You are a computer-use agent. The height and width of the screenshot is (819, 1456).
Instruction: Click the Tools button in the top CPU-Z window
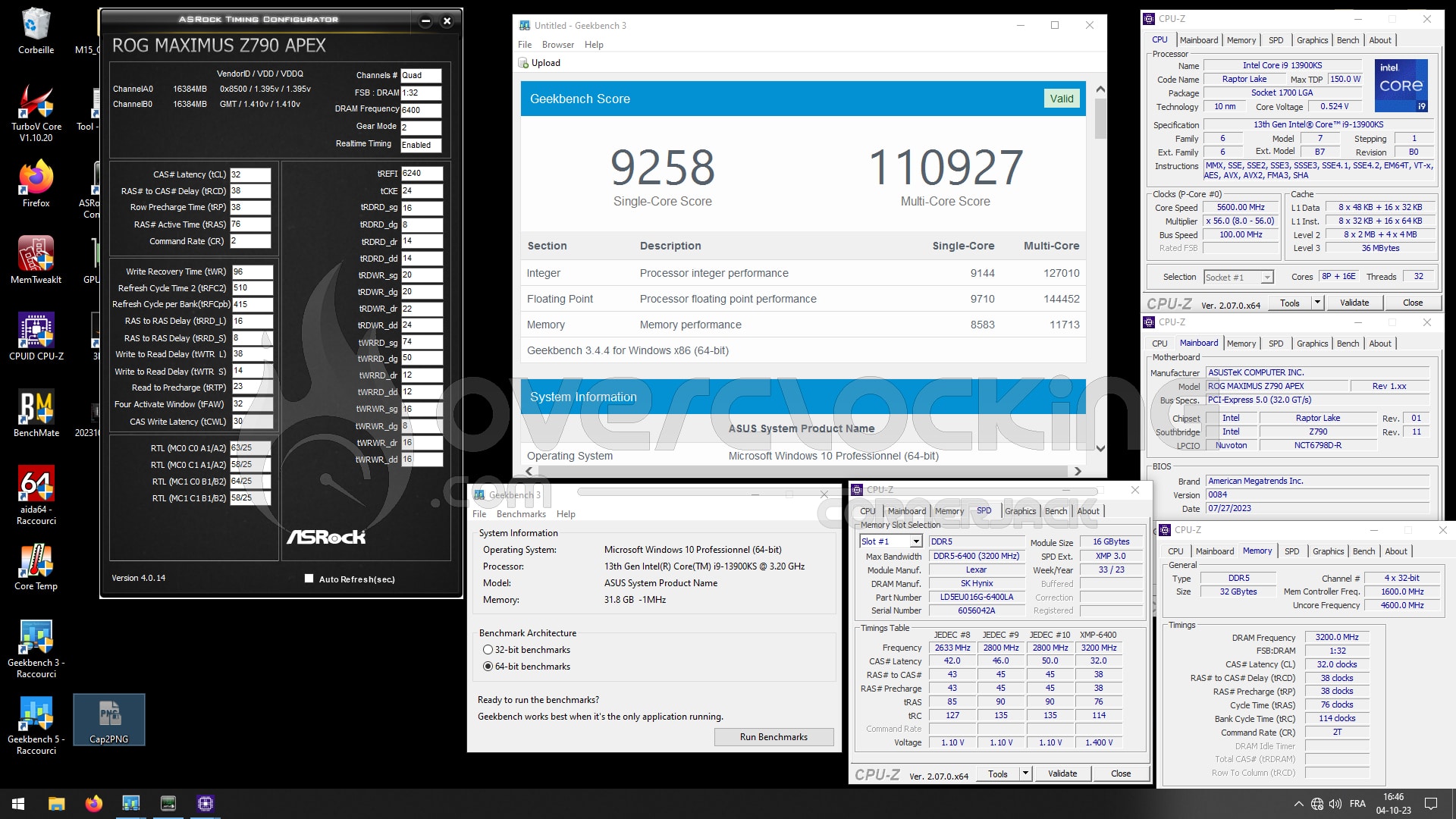(x=1290, y=303)
